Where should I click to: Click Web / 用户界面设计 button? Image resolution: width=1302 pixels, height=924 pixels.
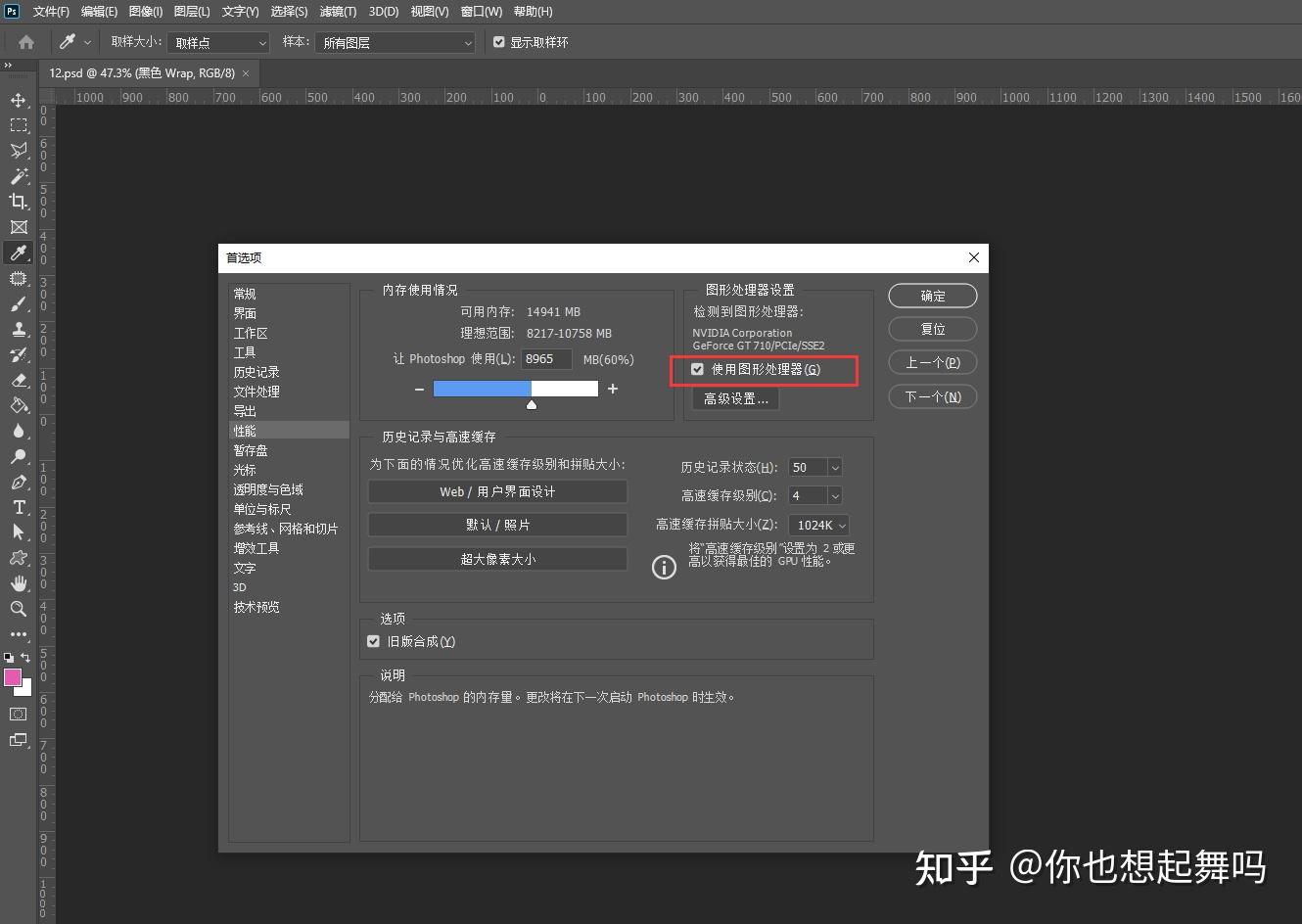point(497,491)
